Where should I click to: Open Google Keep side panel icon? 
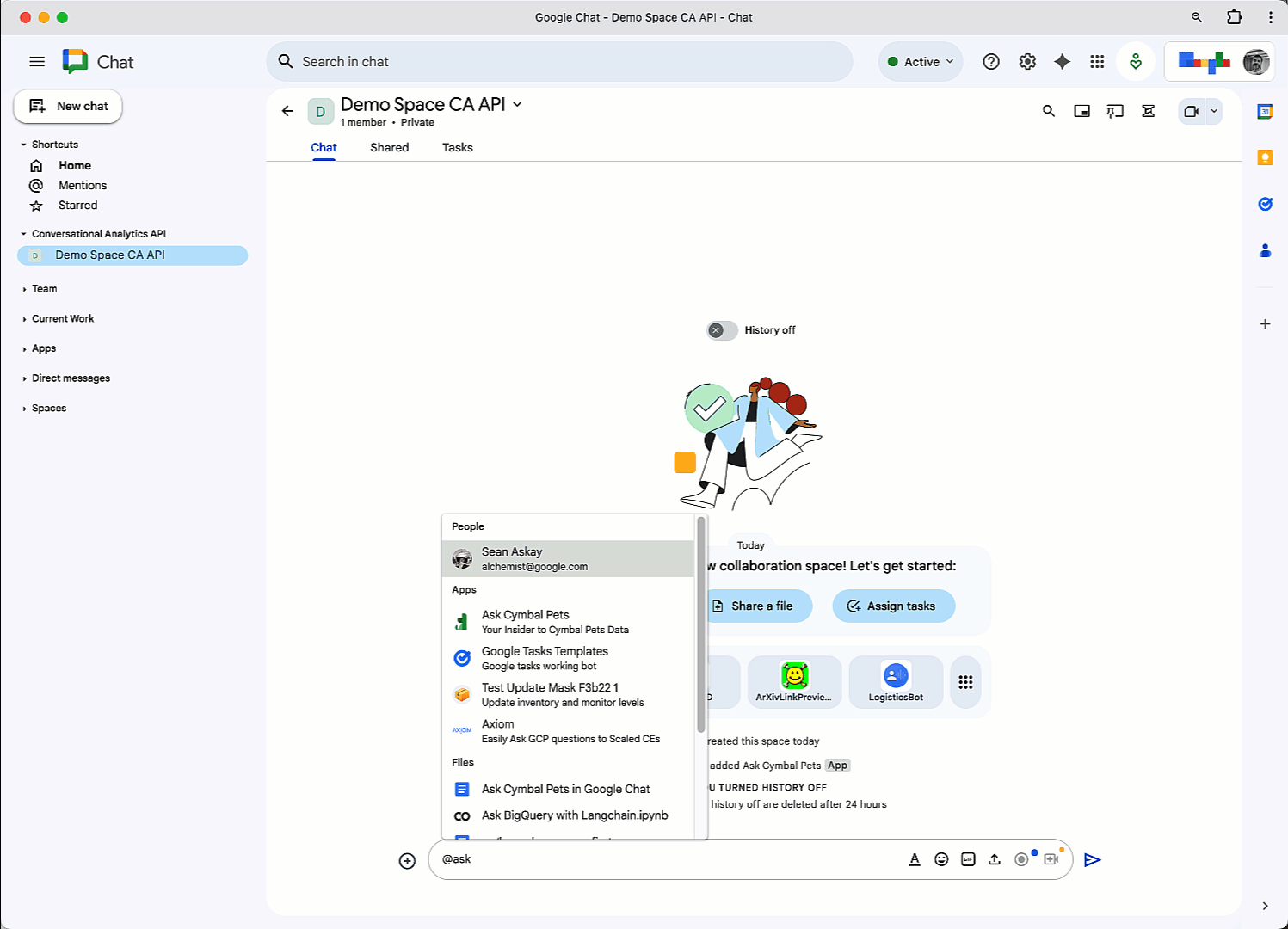click(x=1265, y=157)
